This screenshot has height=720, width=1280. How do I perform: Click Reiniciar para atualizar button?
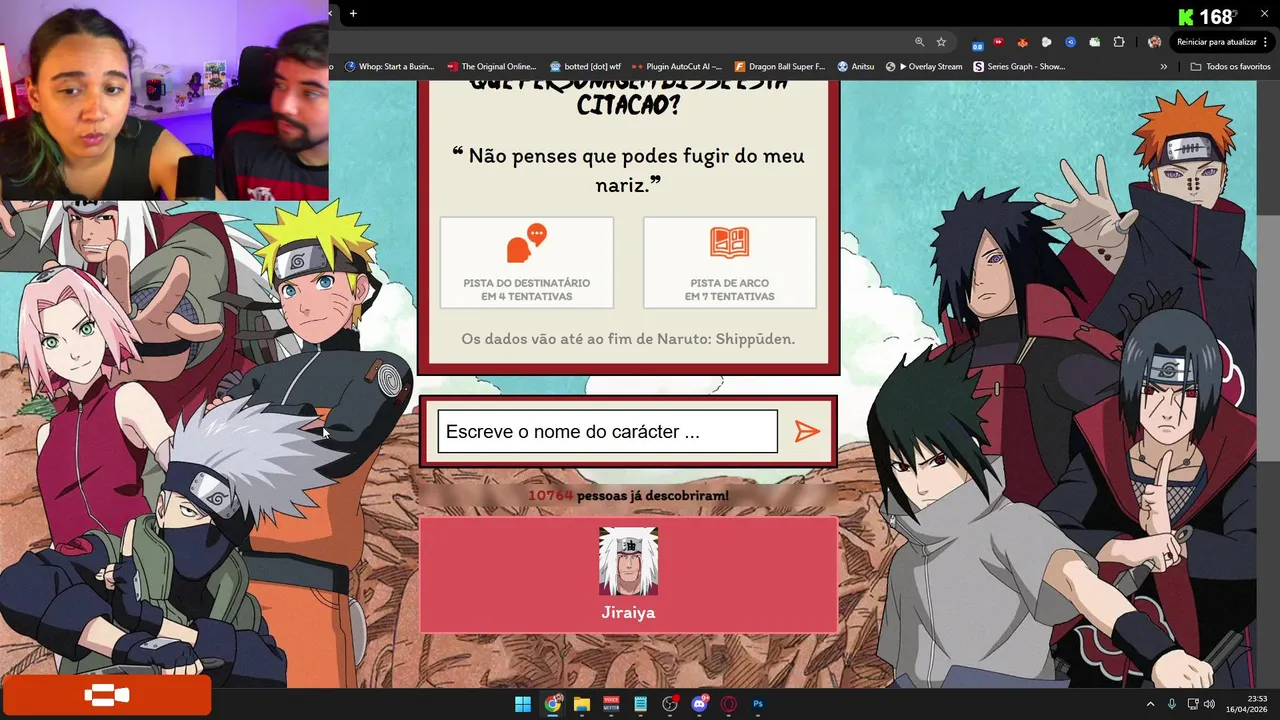coord(1215,42)
